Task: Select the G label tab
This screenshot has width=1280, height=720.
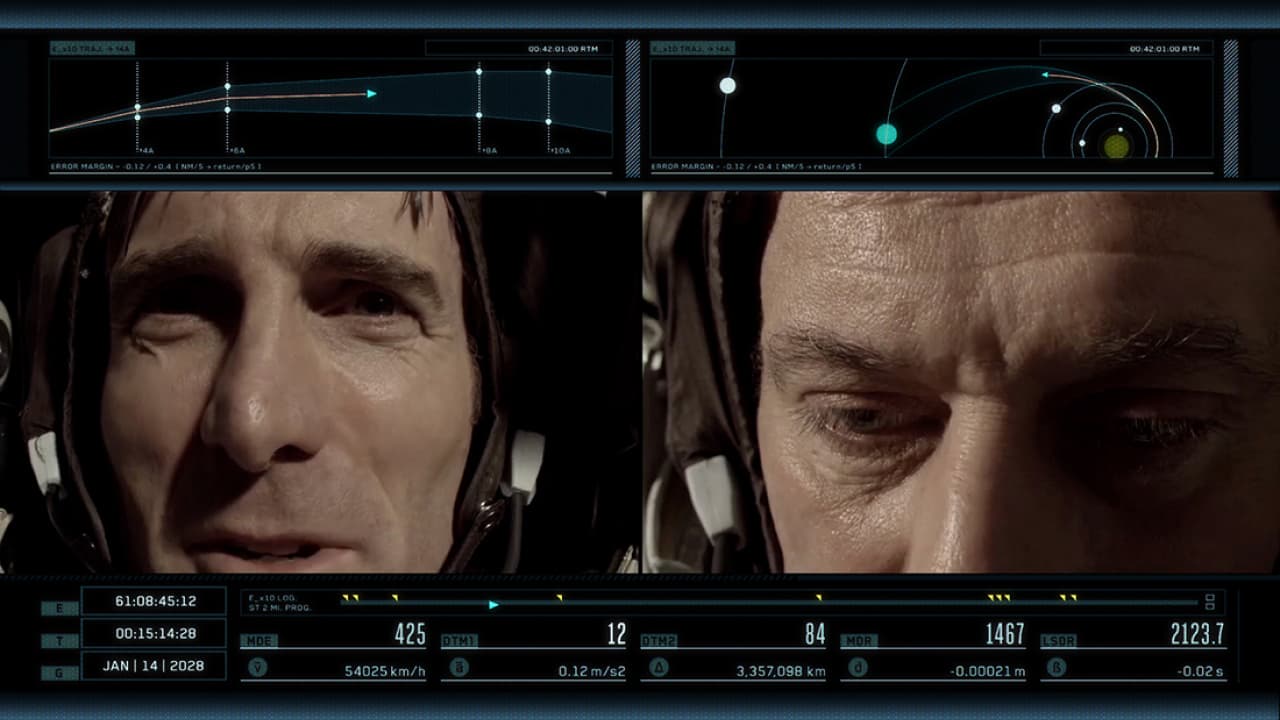Action: tap(59, 674)
